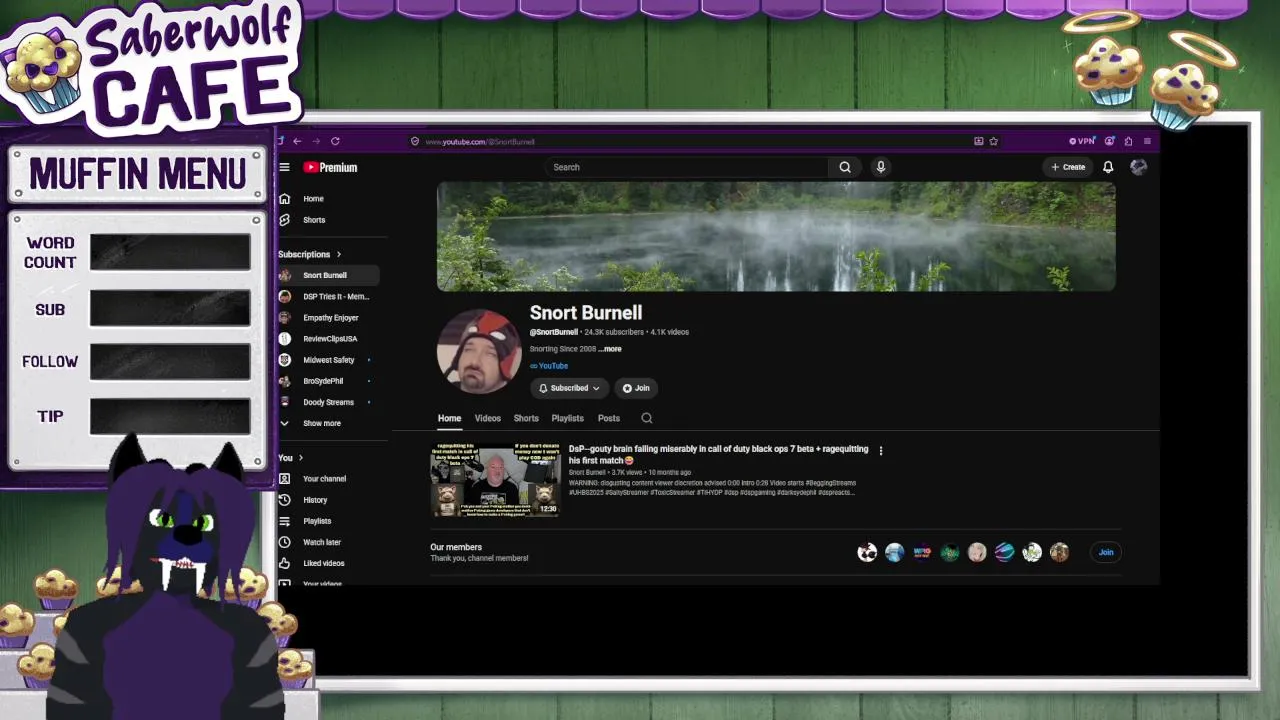
Task: Open the picture-in-picture icon in address bar
Action: [978, 141]
